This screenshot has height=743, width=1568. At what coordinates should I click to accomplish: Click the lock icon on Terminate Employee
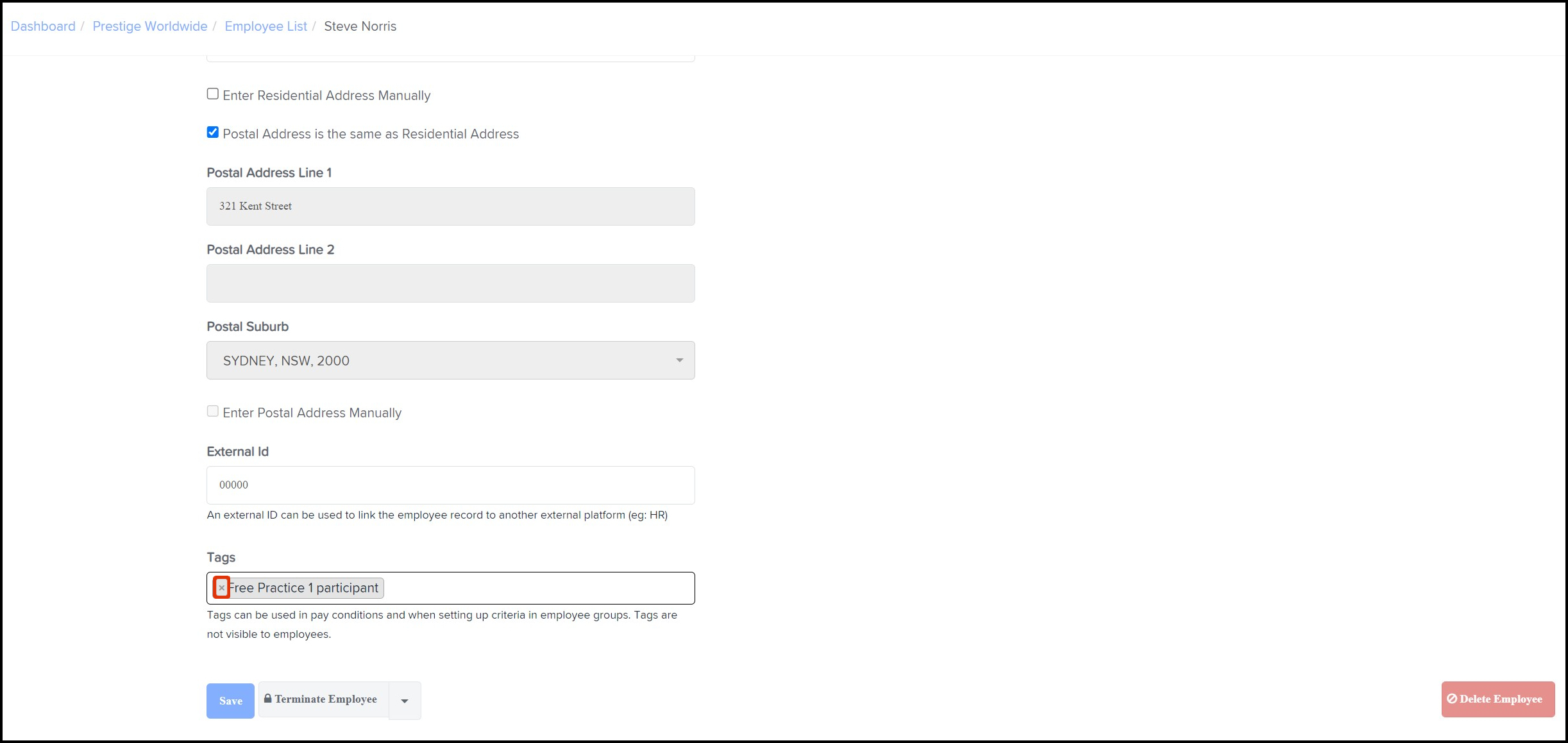[268, 699]
